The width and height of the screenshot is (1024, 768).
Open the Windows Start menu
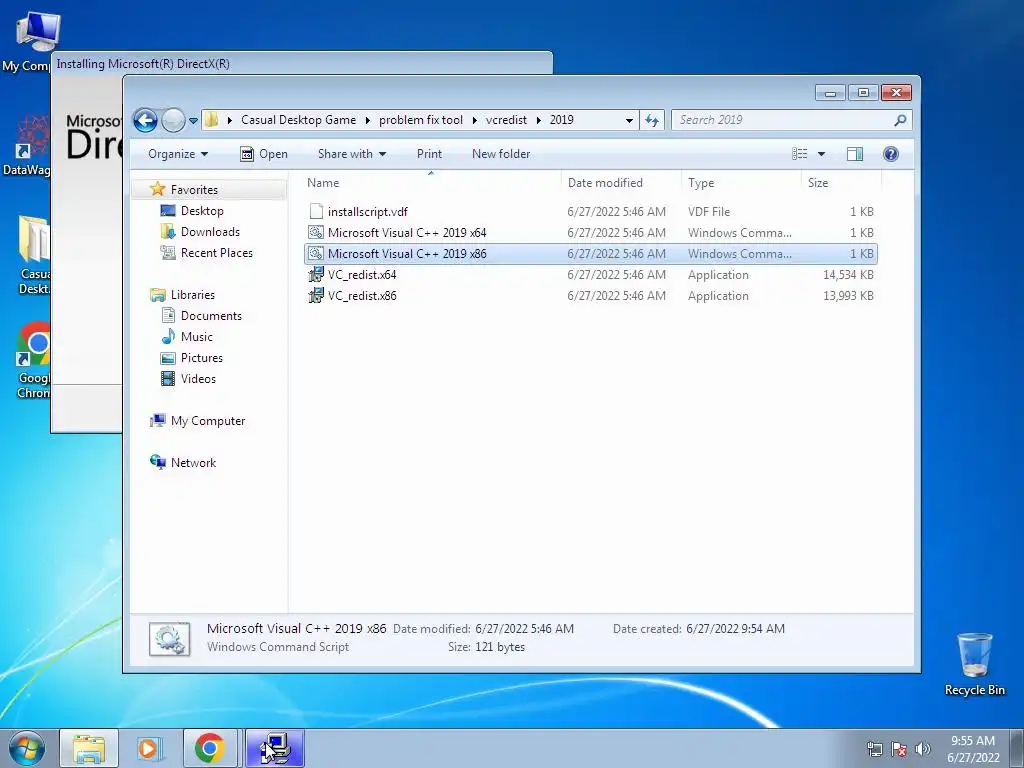pos(27,748)
